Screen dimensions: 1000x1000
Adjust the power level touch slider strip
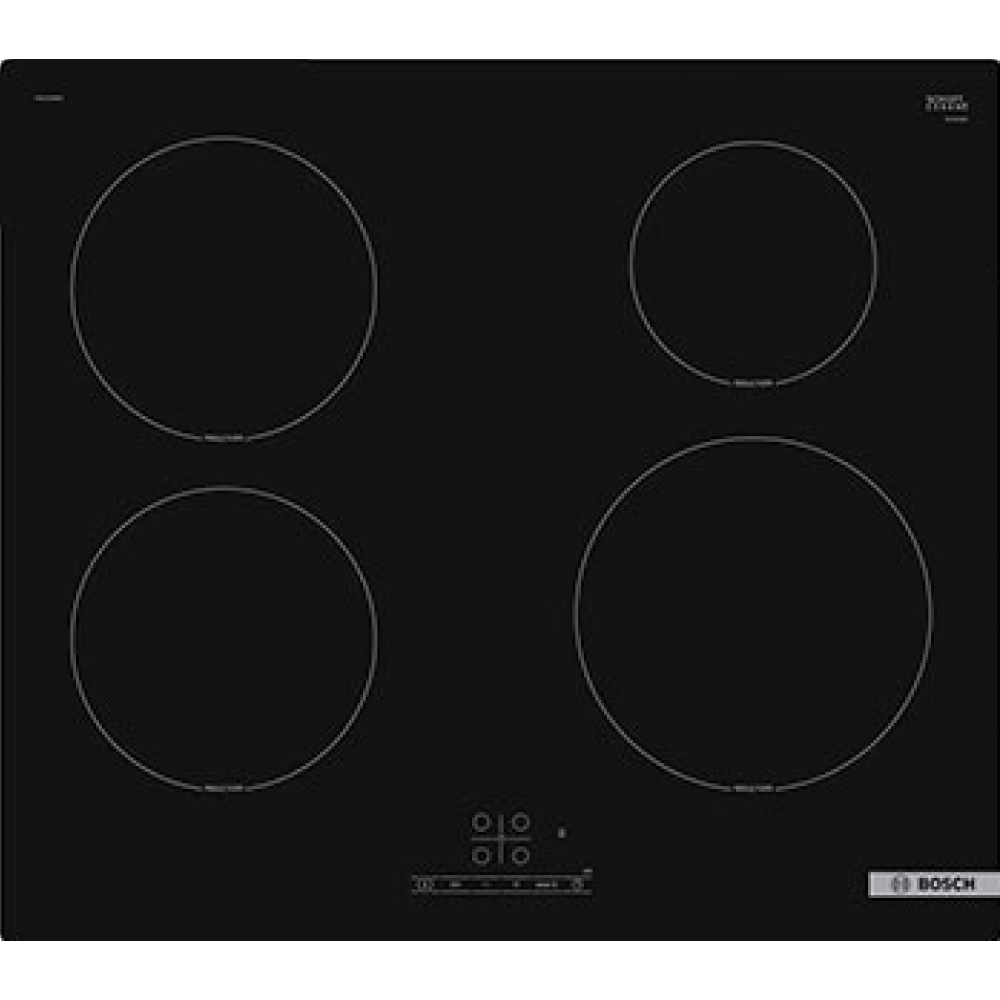point(502,885)
